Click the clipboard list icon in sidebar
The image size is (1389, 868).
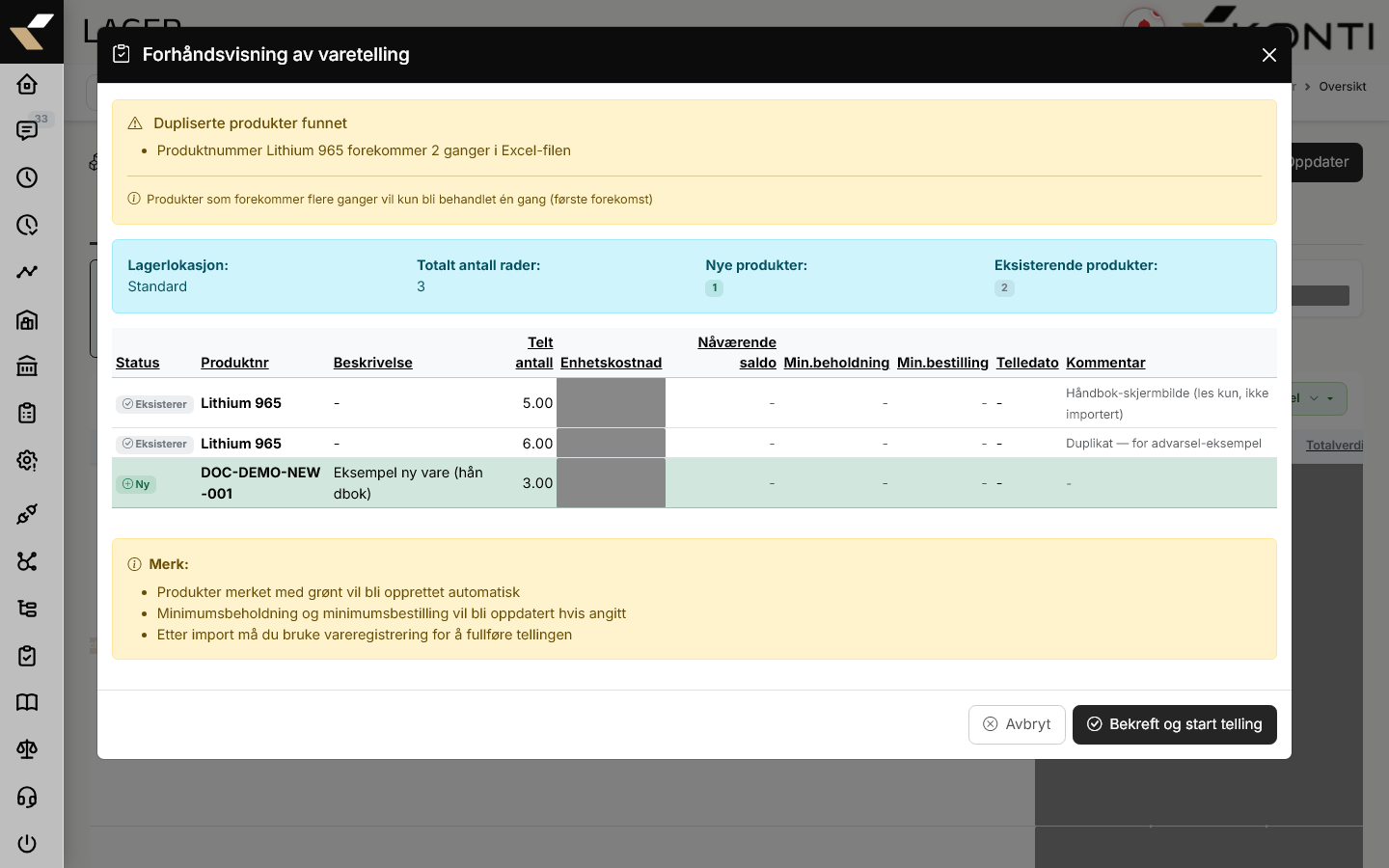tap(27, 413)
